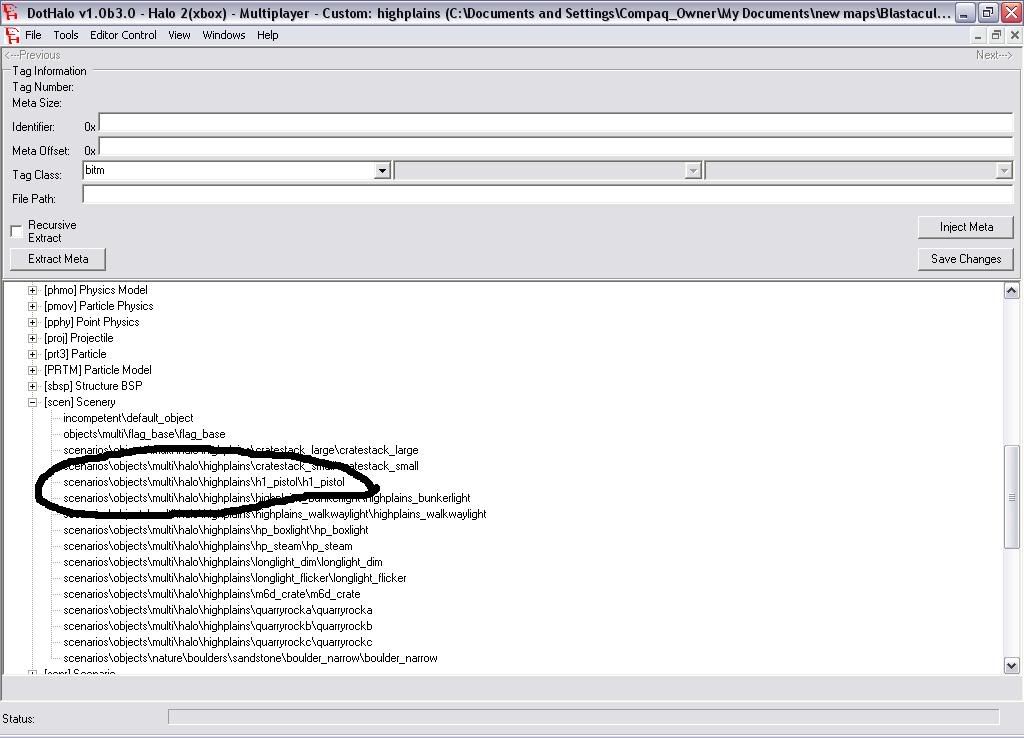Viewport: 1024px width, 738px height.
Task: Expand the [phmo] Physics Model node
Action: point(33,290)
